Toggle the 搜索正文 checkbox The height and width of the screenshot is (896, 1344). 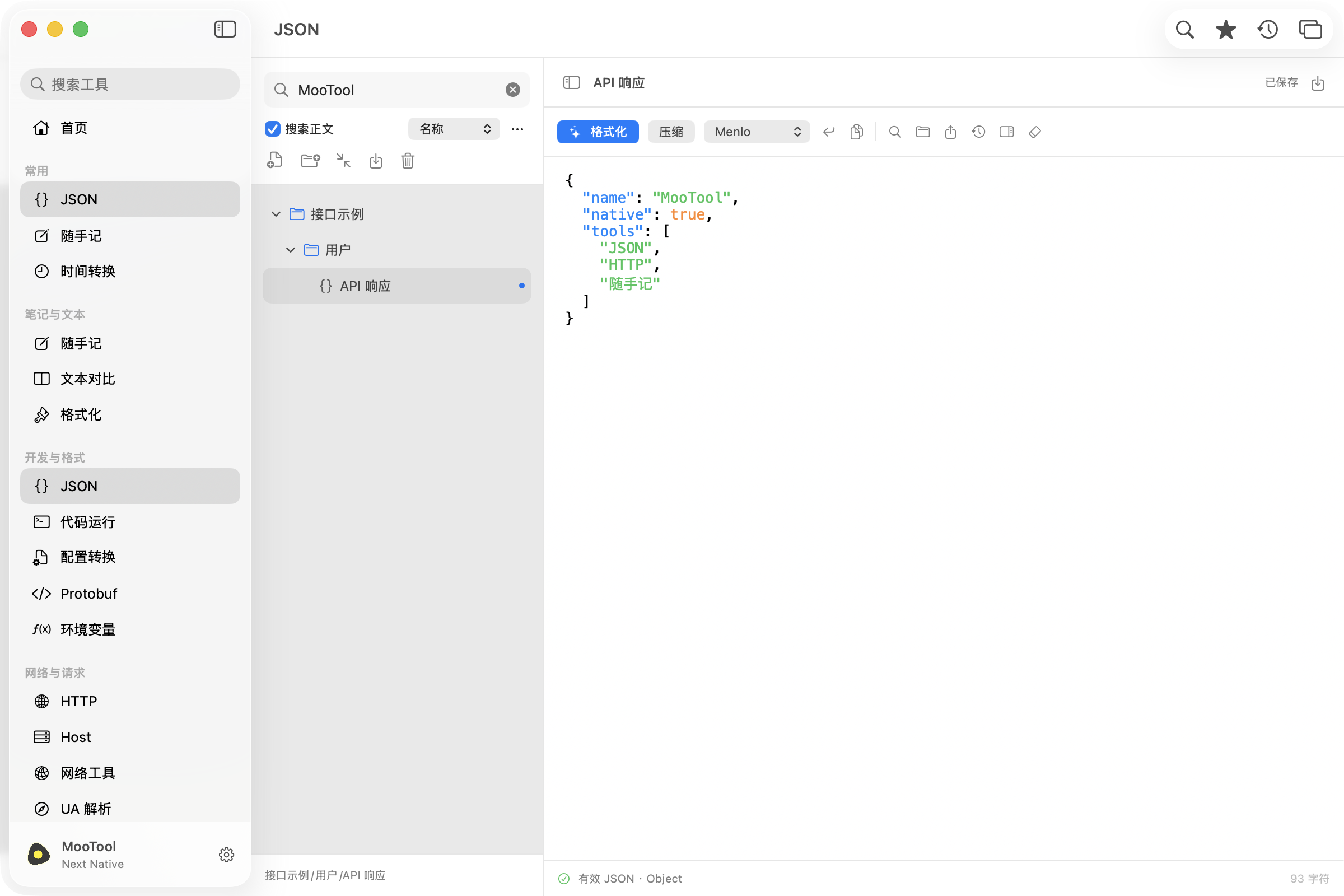[x=273, y=129]
